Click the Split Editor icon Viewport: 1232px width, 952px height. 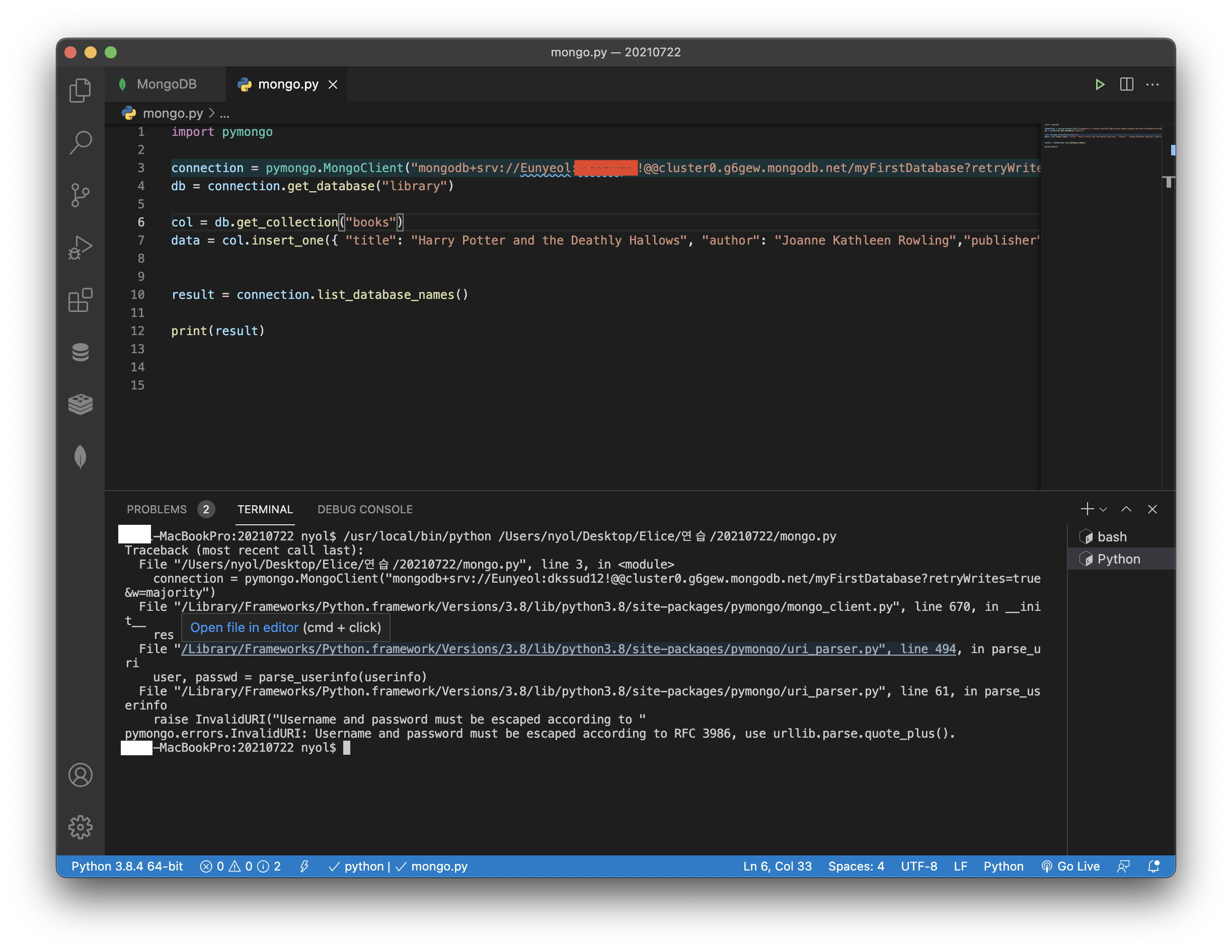point(1126,85)
